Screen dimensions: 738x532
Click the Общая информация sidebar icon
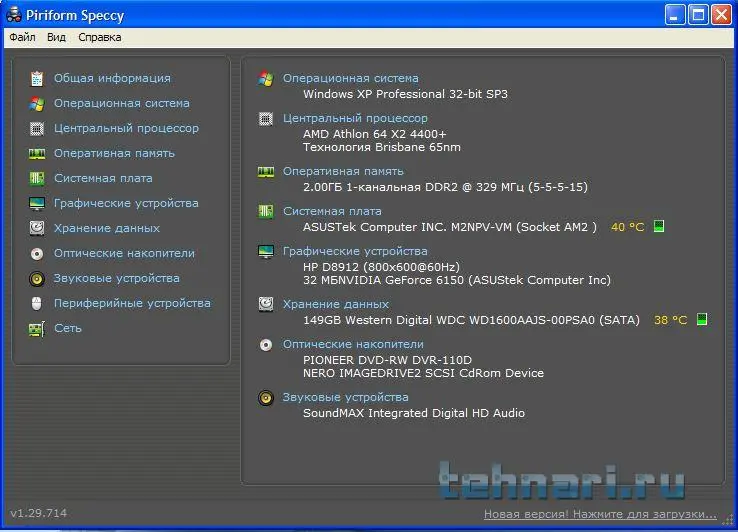[37, 79]
